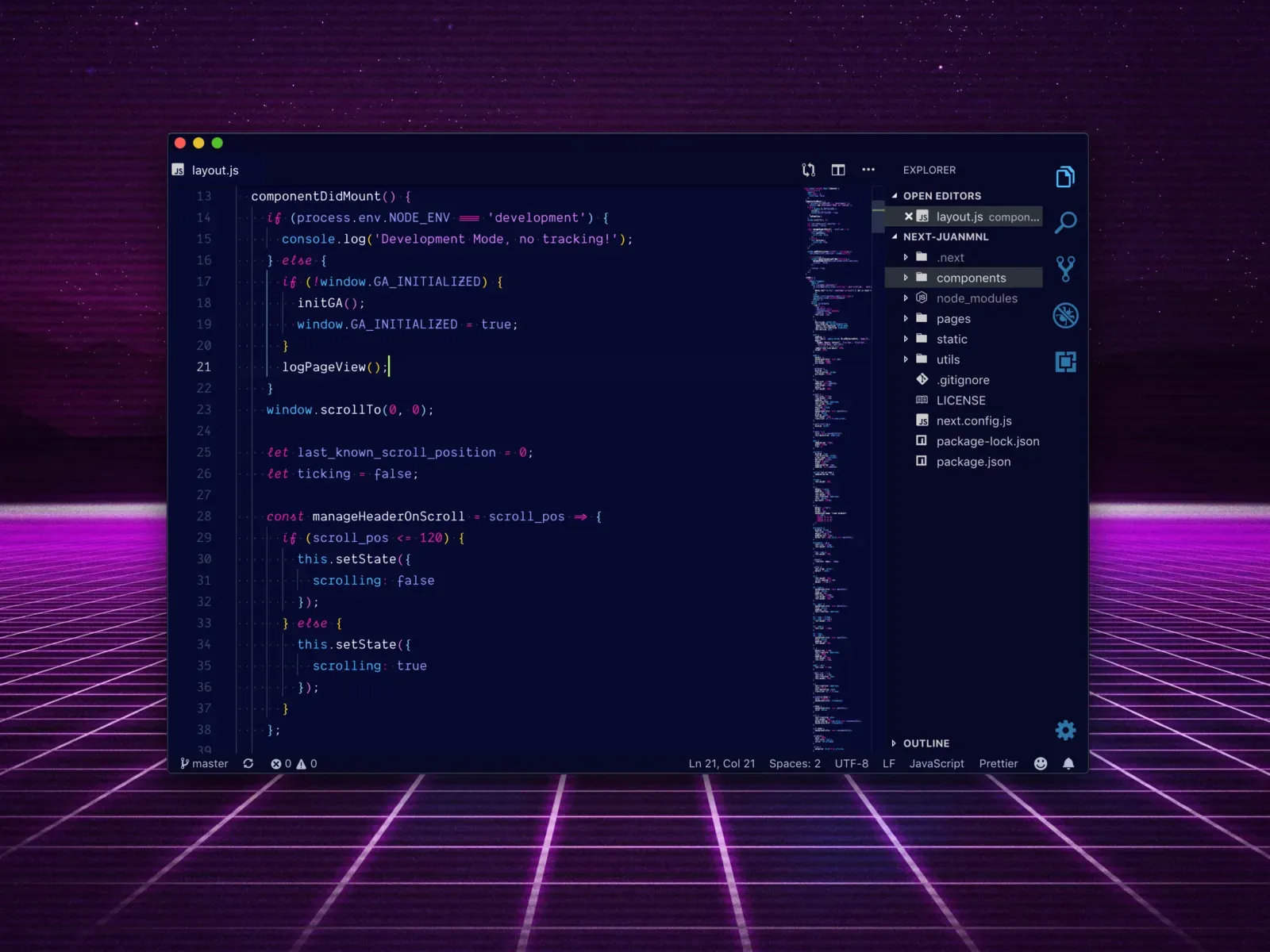Open the Extensions view

tap(1066, 361)
